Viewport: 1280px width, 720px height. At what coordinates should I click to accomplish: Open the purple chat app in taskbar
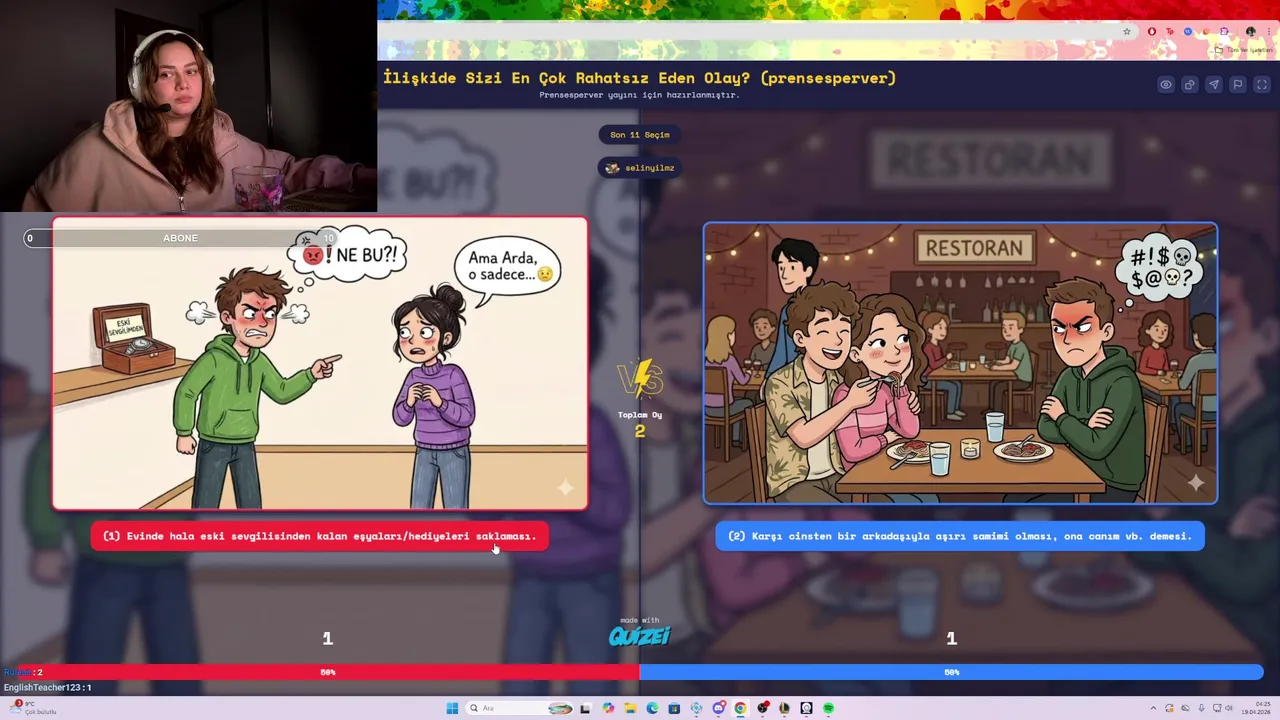(x=718, y=708)
